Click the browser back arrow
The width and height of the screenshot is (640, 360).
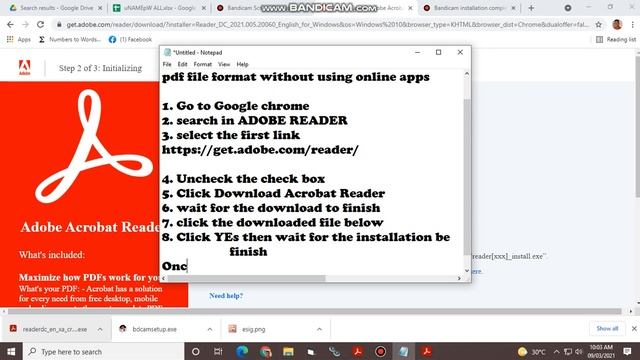10,24
